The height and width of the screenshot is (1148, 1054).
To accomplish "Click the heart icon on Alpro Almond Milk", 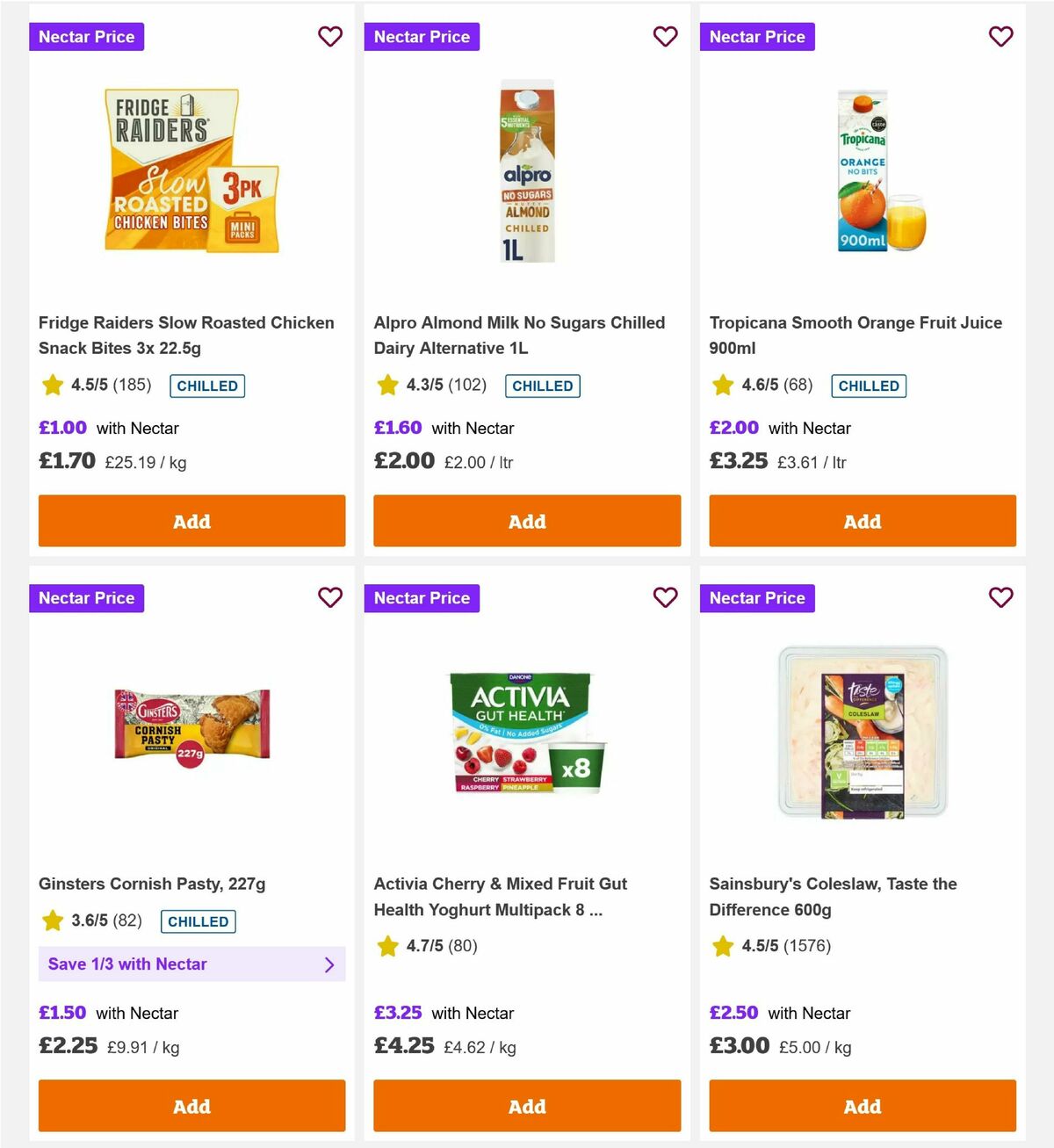I will point(666,37).
